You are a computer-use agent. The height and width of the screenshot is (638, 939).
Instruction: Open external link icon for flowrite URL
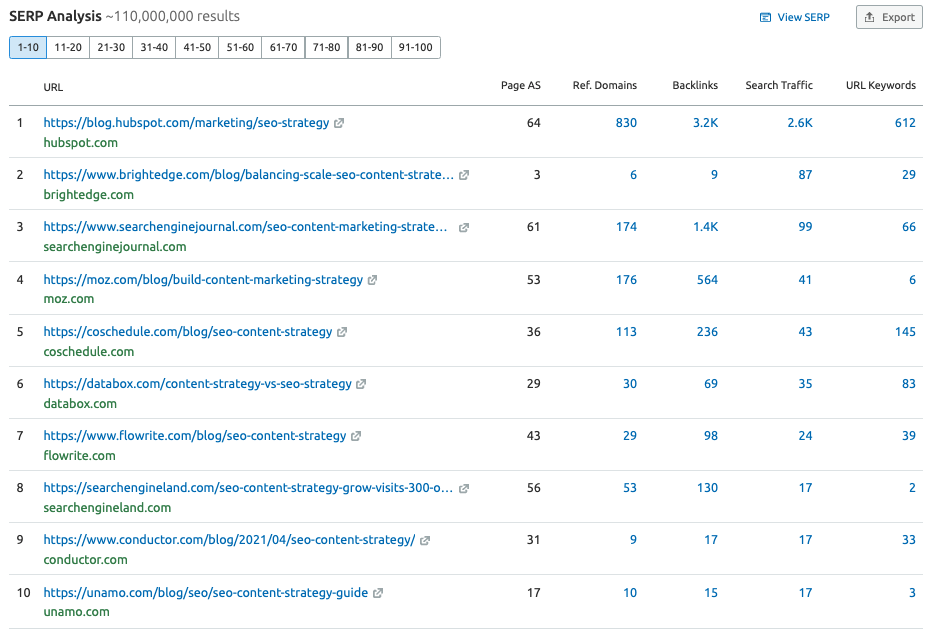tap(356, 436)
